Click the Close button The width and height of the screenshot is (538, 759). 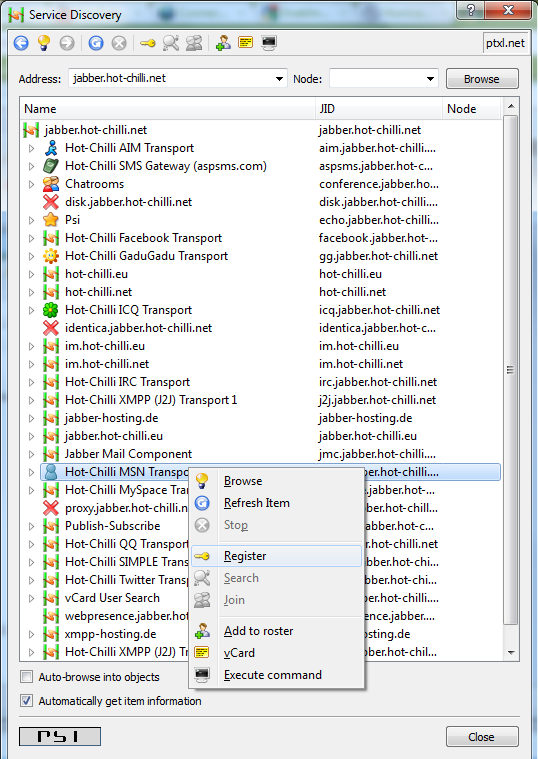point(482,737)
